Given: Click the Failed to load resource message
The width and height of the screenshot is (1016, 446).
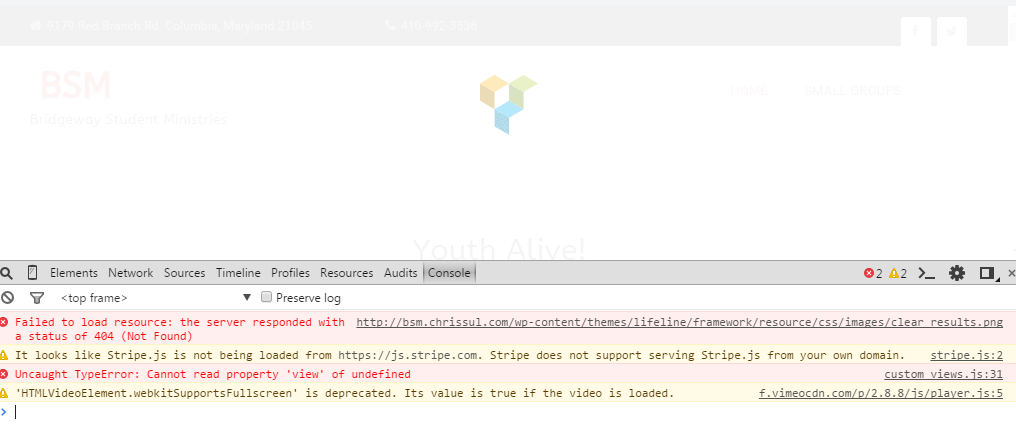Looking at the screenshot, I should [179, 329].
